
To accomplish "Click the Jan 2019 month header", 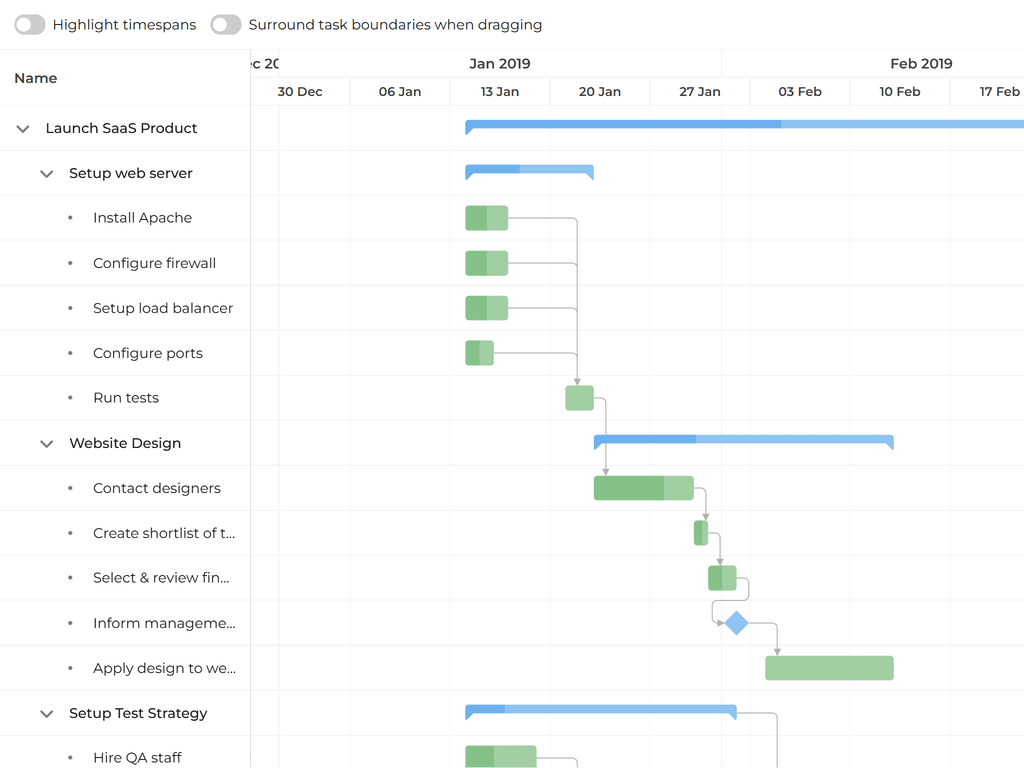I will (x=499, y=64).
